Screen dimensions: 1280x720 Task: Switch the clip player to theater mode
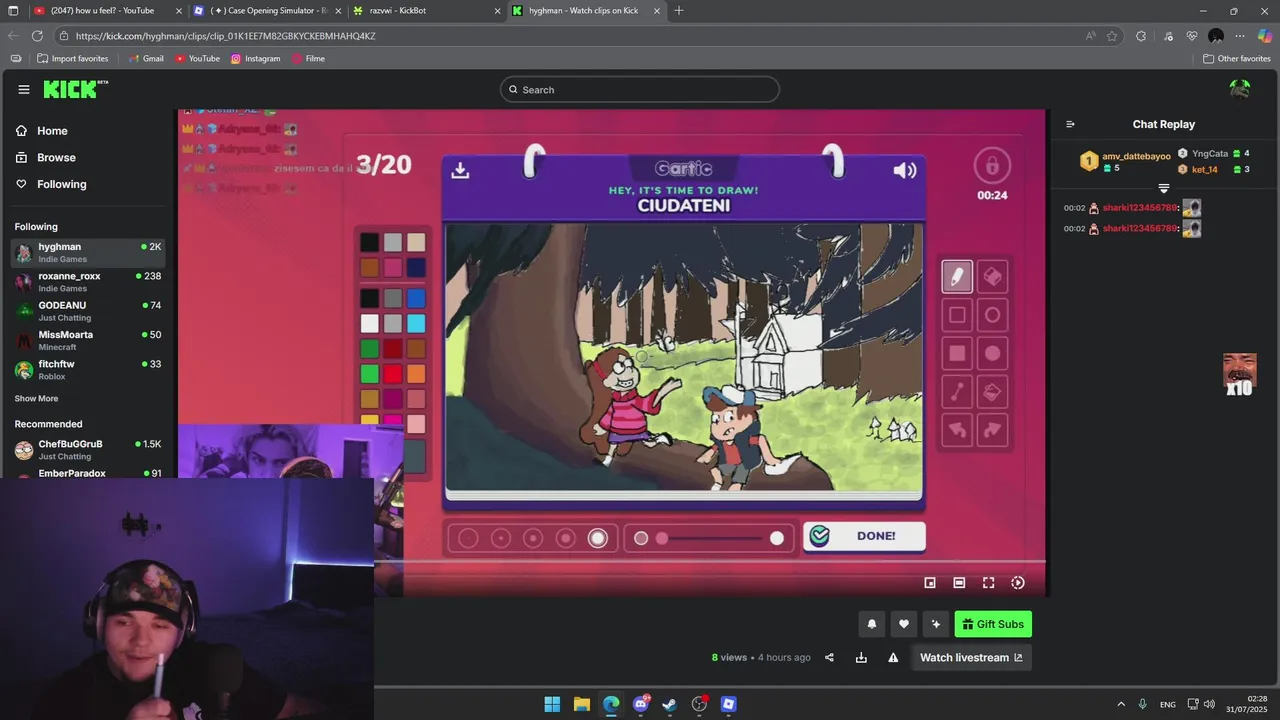959,583
